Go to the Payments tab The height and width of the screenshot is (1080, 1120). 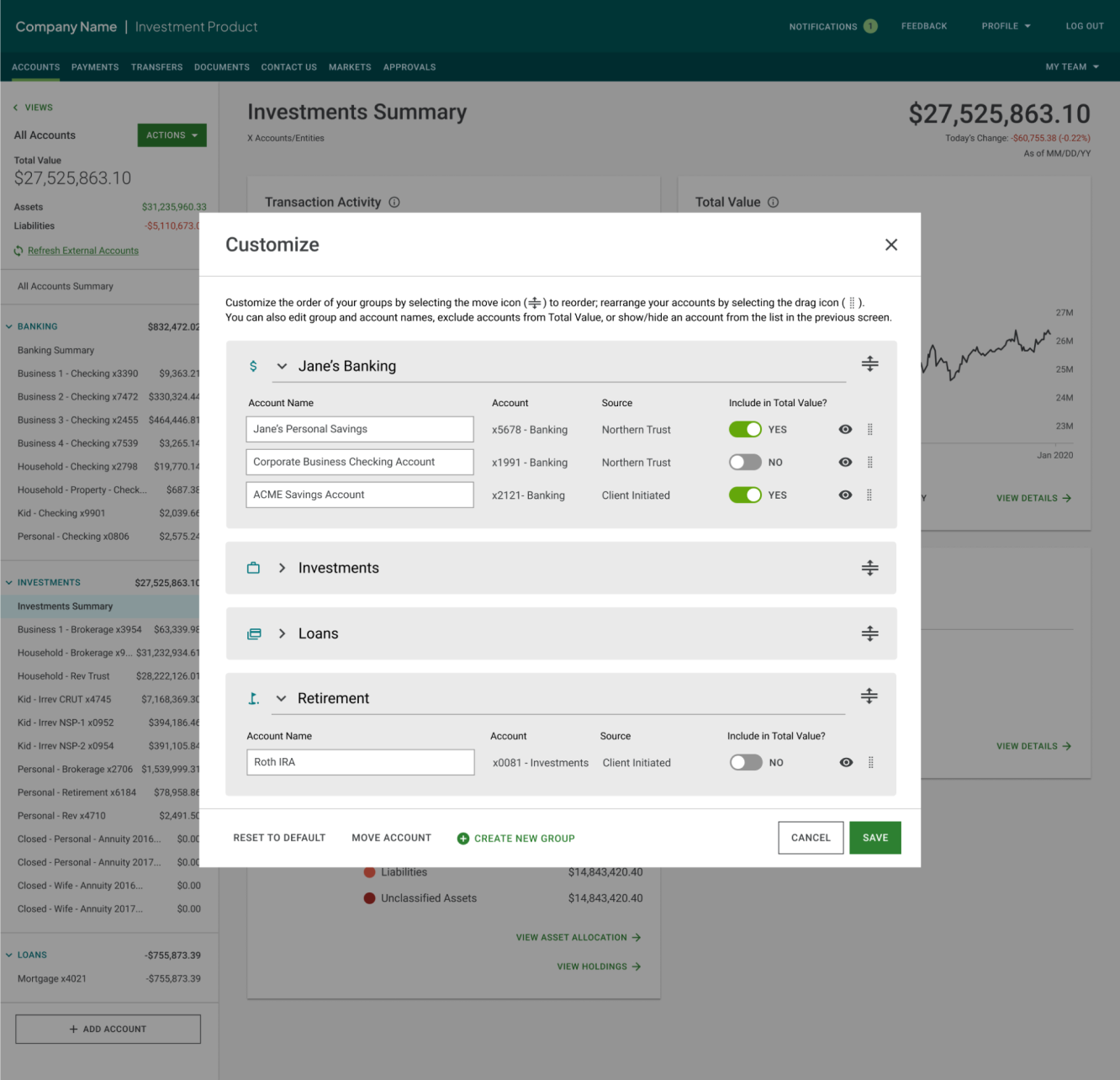click(95, 67)
